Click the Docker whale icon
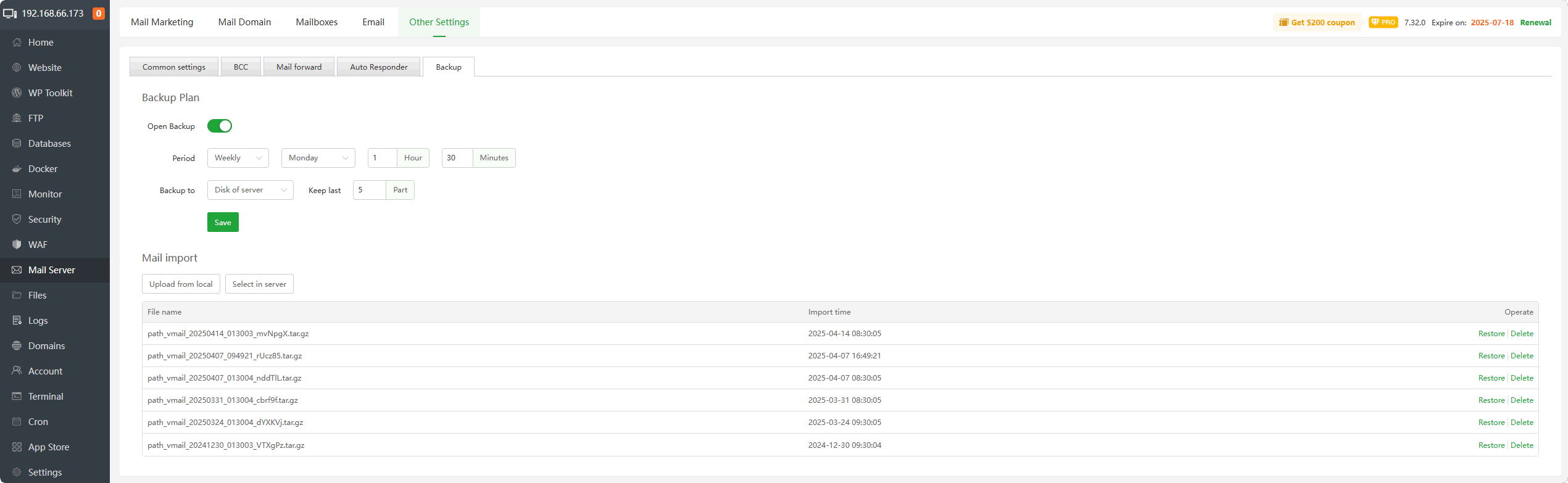 click(x=17, y=169)
